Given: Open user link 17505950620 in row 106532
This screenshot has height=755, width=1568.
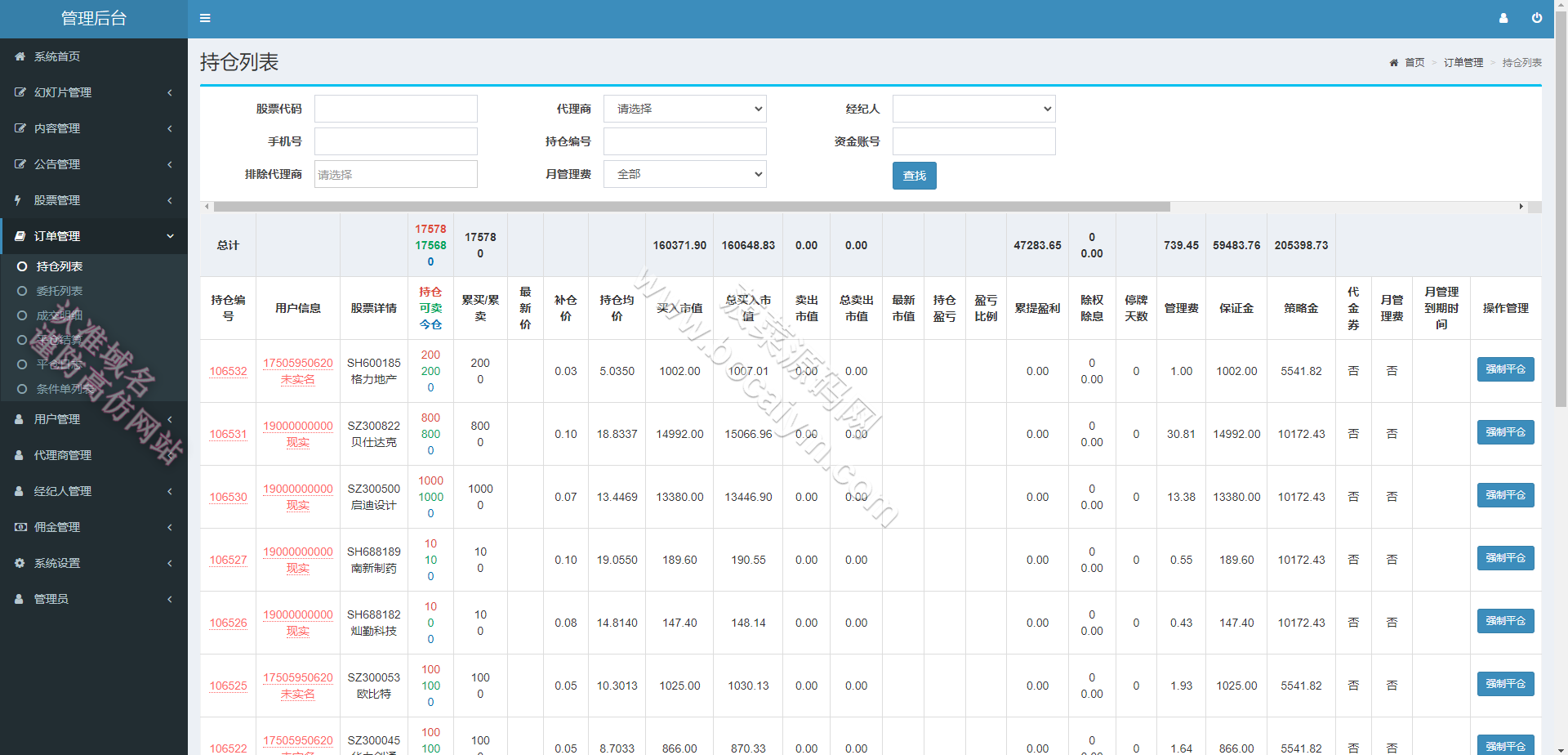Looking at the screenshot, I should [x=298, y=363].
